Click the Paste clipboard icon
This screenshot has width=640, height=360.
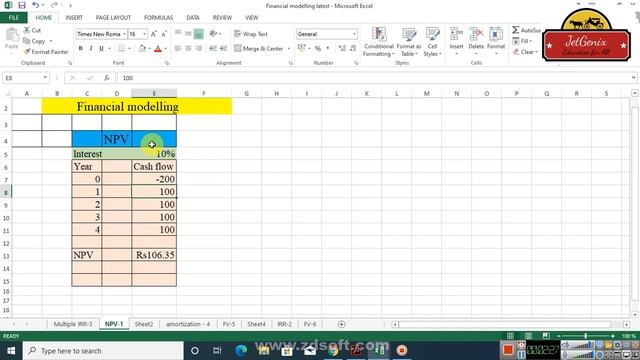point(12,36)
